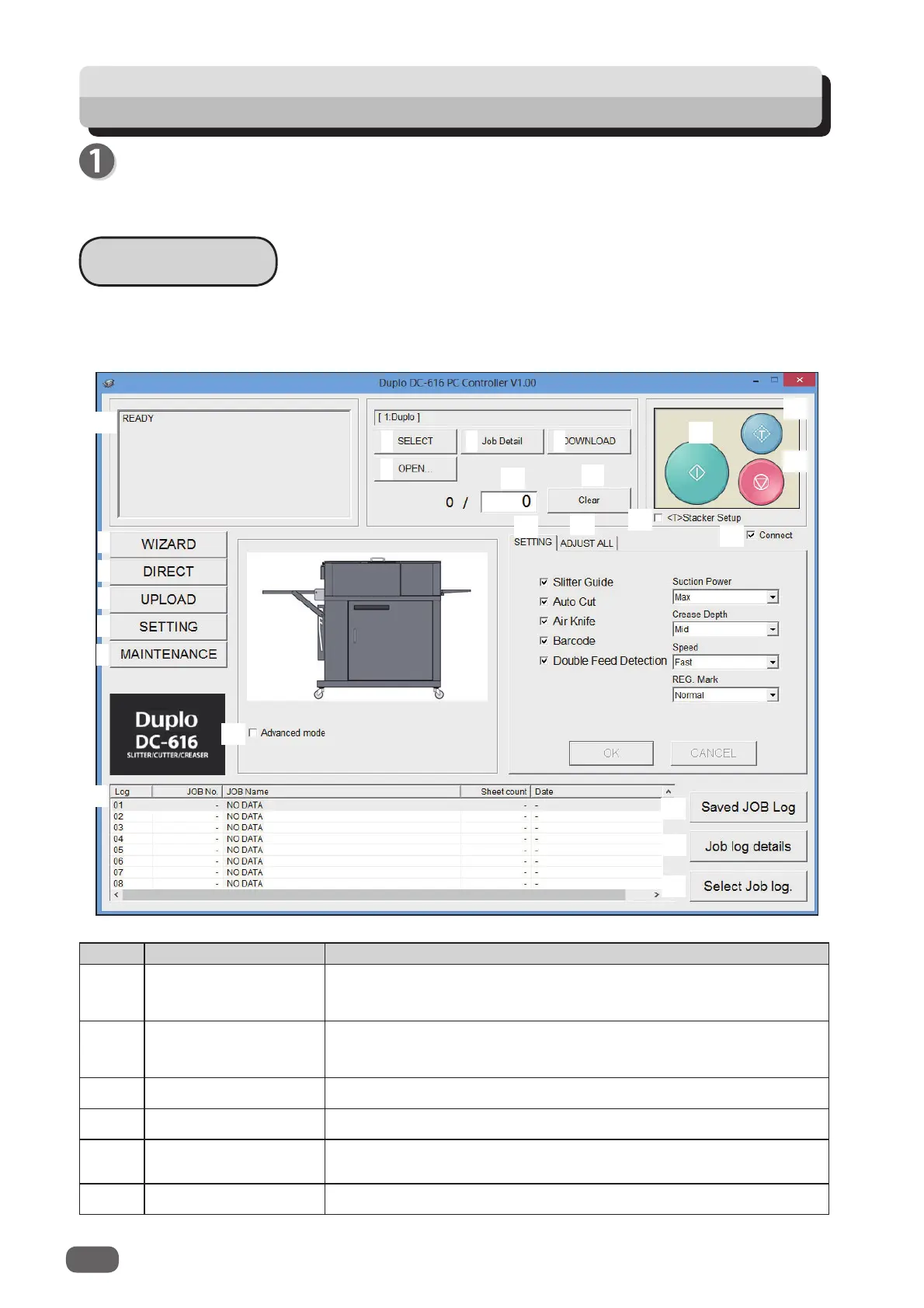
Task: Click Select Job log. button
Action: (749, 886)
